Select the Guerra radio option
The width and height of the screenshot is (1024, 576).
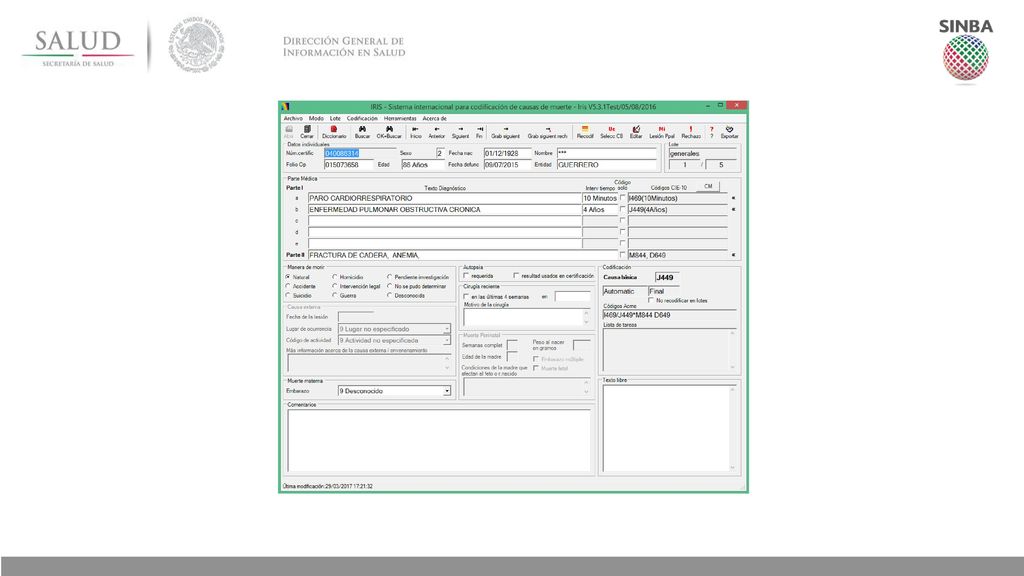[x=335, y=295]
